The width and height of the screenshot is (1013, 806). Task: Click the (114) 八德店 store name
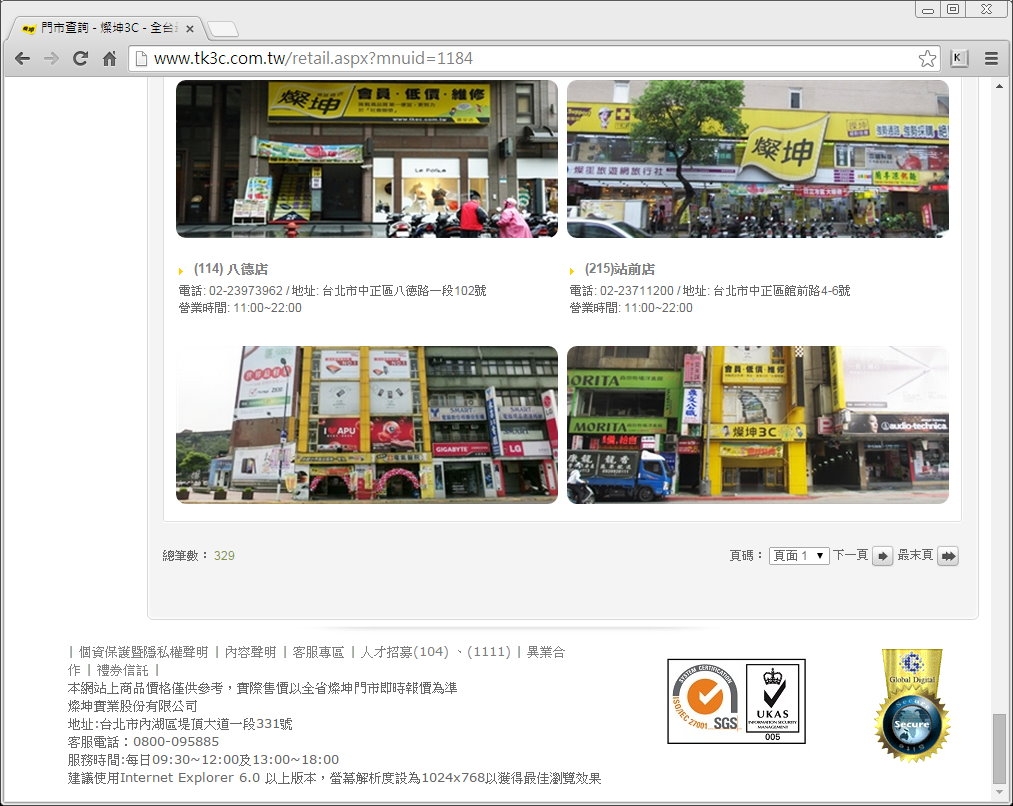click(x=231, y=269)
